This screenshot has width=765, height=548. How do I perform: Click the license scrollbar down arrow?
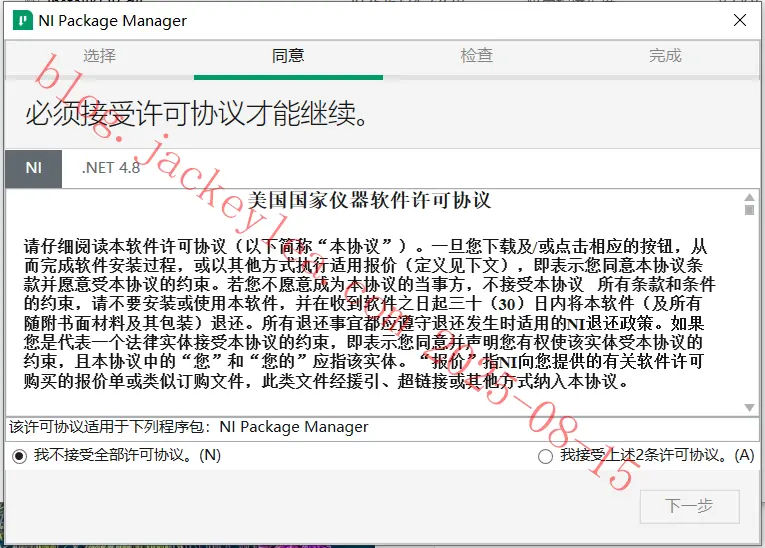tap(749, 407)
